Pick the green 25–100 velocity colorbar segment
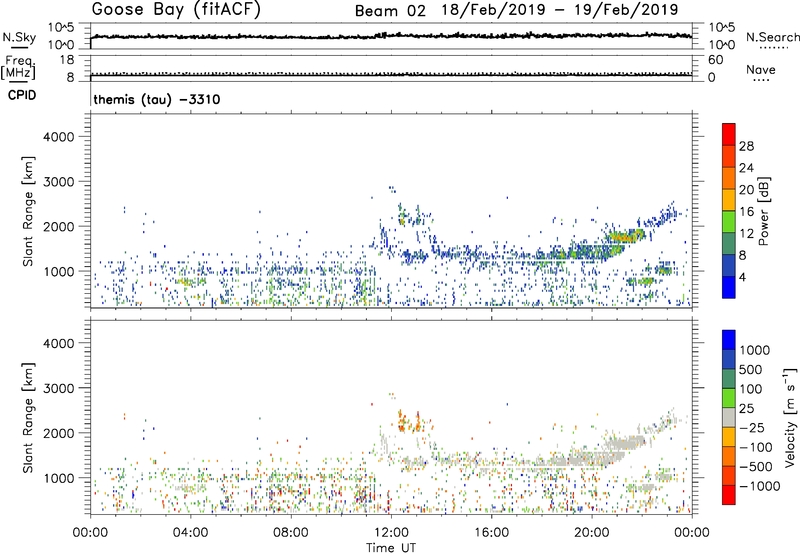Image resolution: width=800 pixels, height=554 pixels. click(729, 398)
